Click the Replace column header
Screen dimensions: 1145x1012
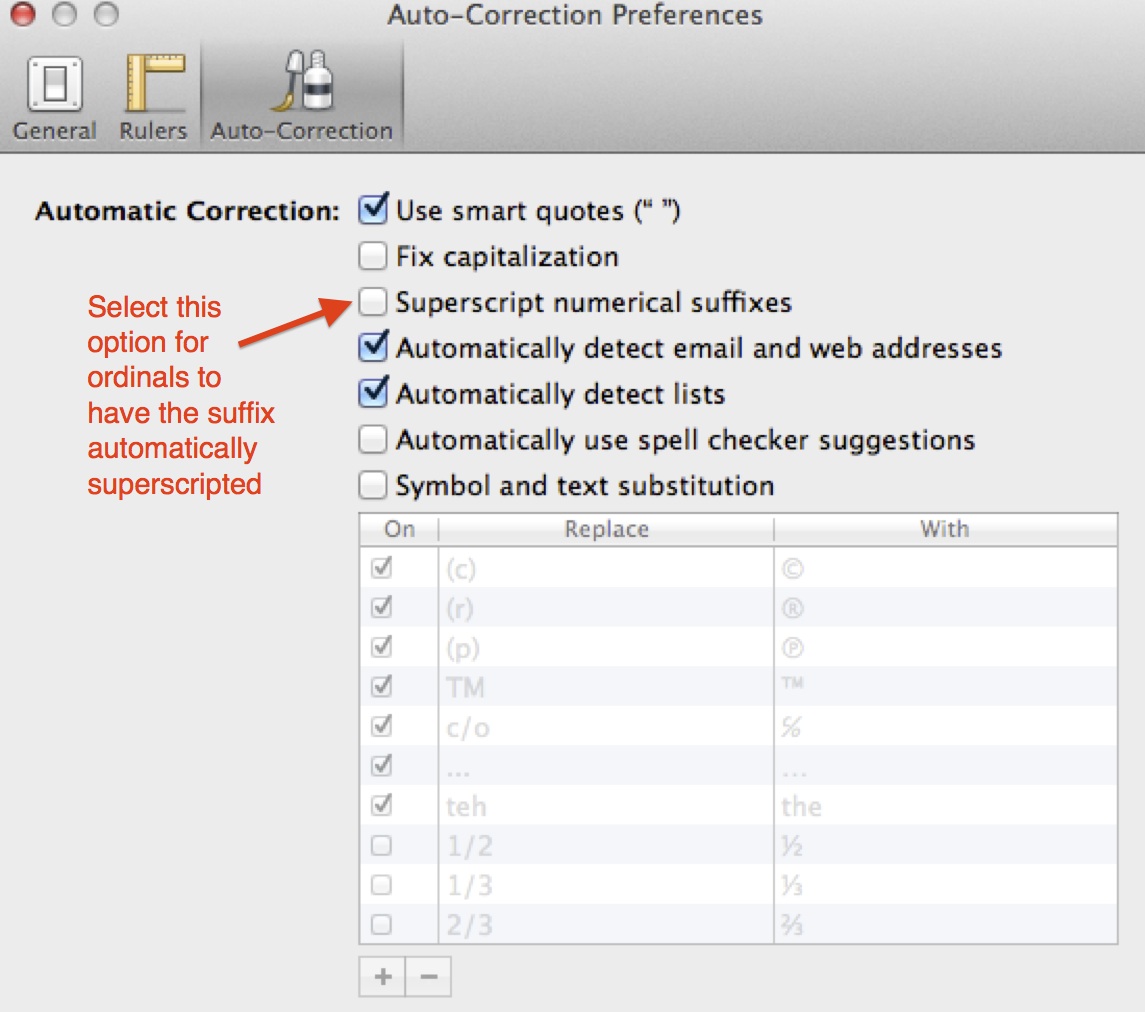[x=606, y=529]
